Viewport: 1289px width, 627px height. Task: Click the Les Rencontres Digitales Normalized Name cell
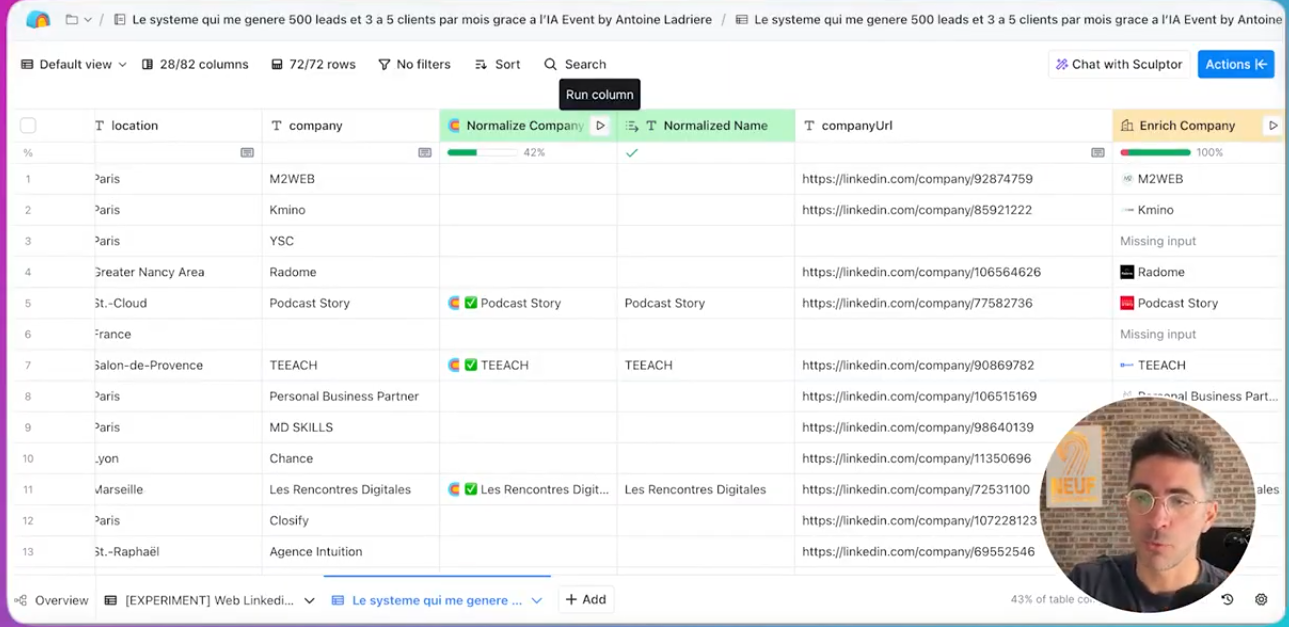coord(706,489)
